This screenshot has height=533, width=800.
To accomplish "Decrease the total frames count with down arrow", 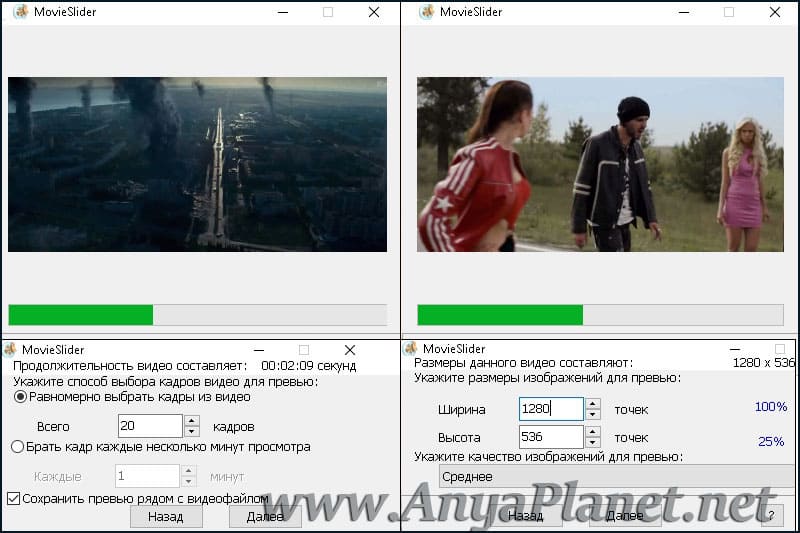I will pos(191,432).
